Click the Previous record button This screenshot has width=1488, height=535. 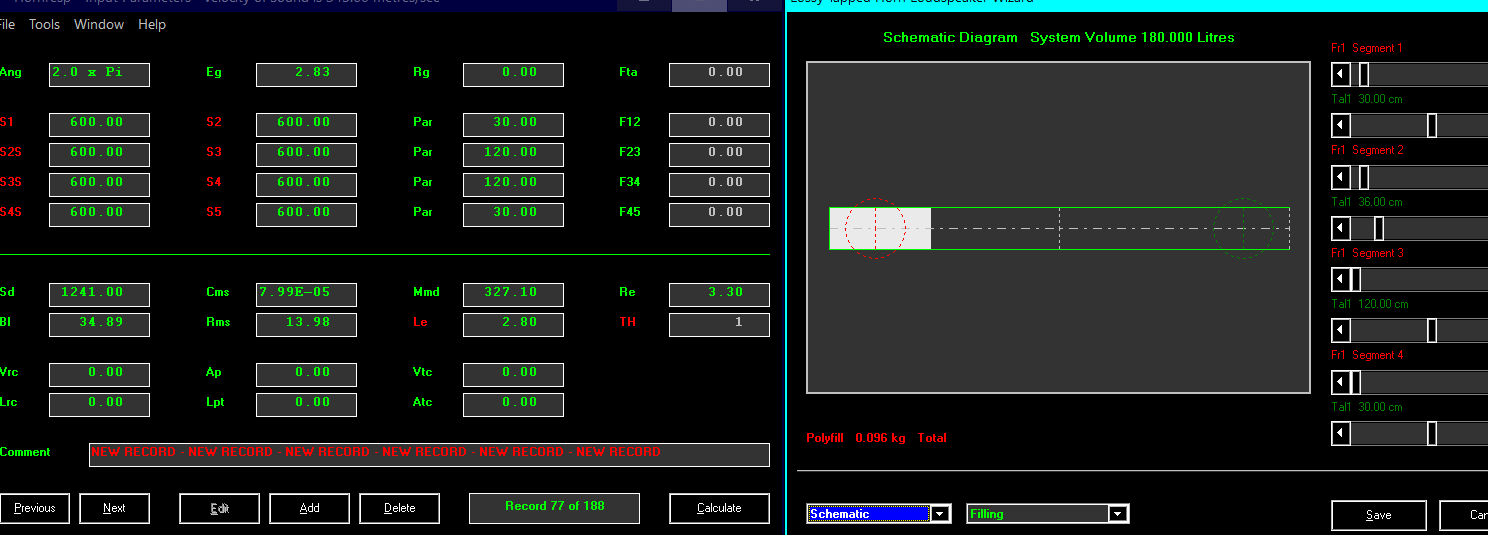pos(35,508)
